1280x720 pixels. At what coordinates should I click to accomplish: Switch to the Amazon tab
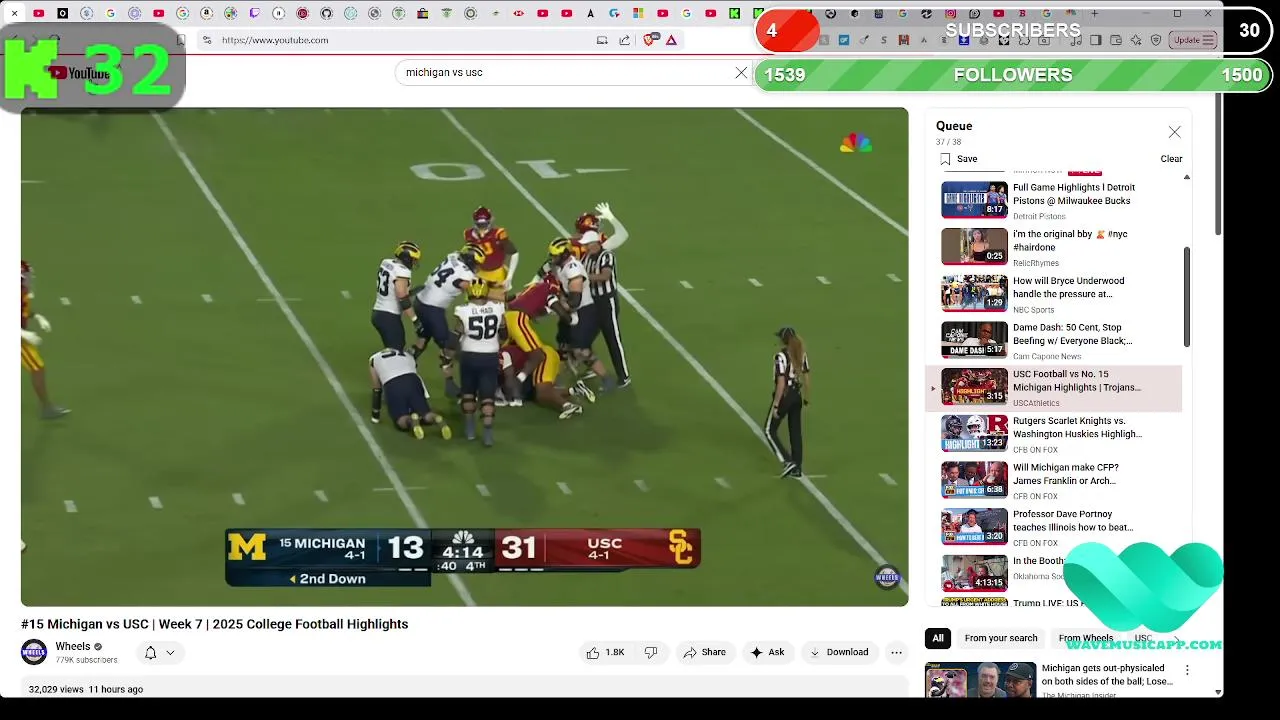206,13
